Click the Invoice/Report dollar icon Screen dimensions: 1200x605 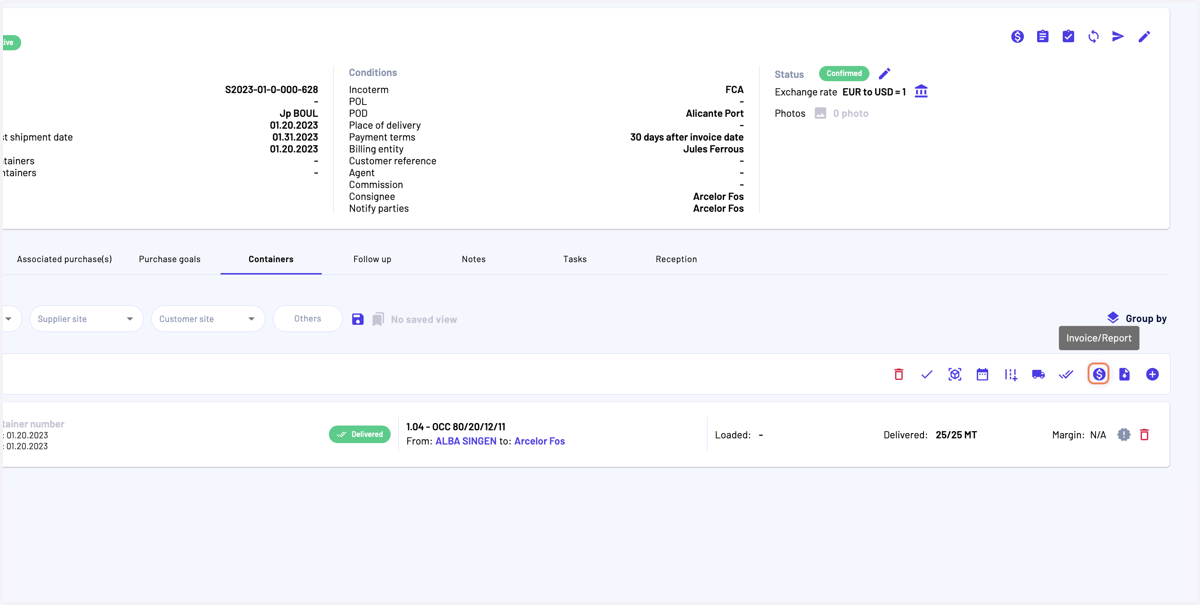(1099, 375)
